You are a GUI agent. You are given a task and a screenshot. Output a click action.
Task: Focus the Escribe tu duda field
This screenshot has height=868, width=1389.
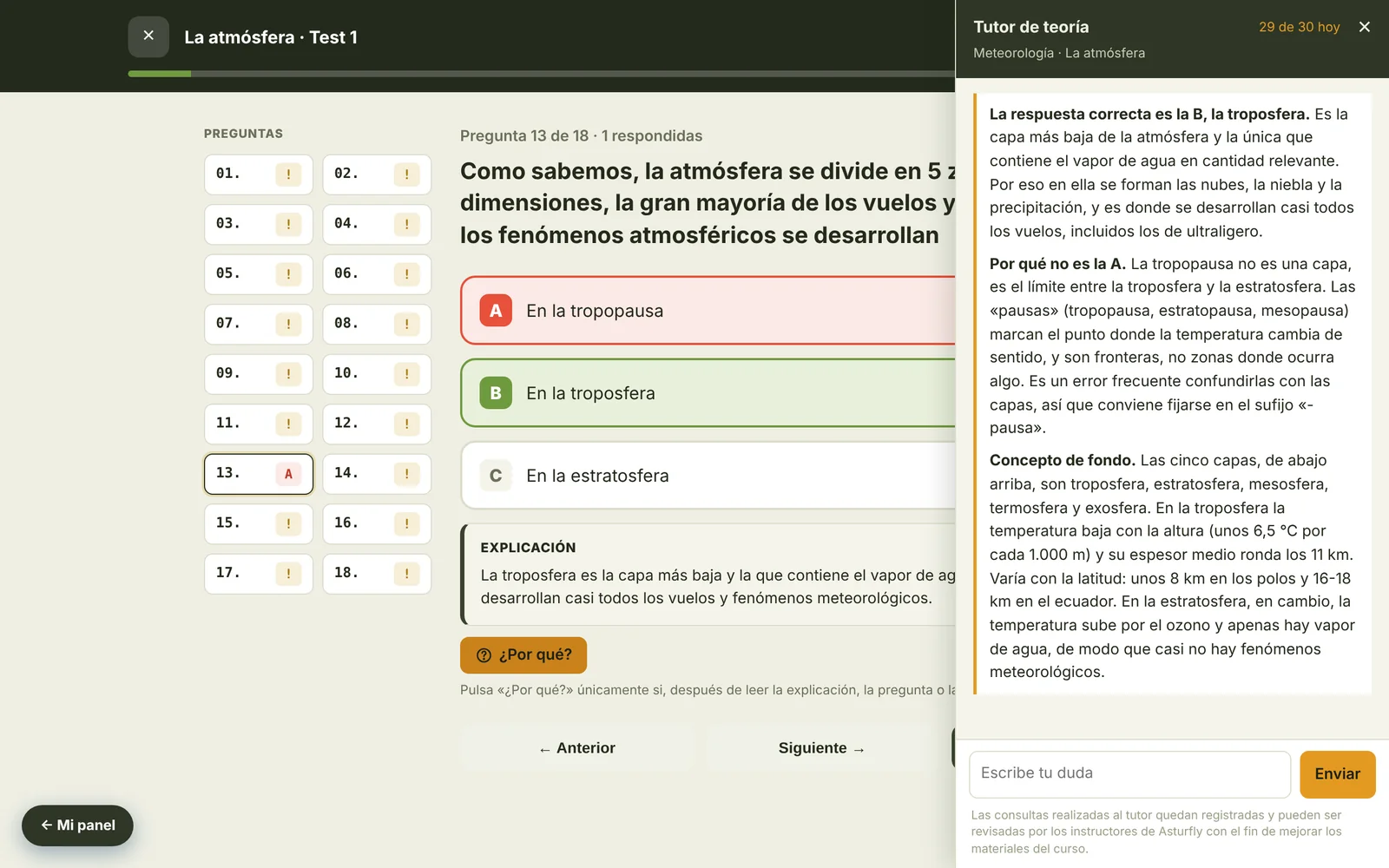(1129, 774)
